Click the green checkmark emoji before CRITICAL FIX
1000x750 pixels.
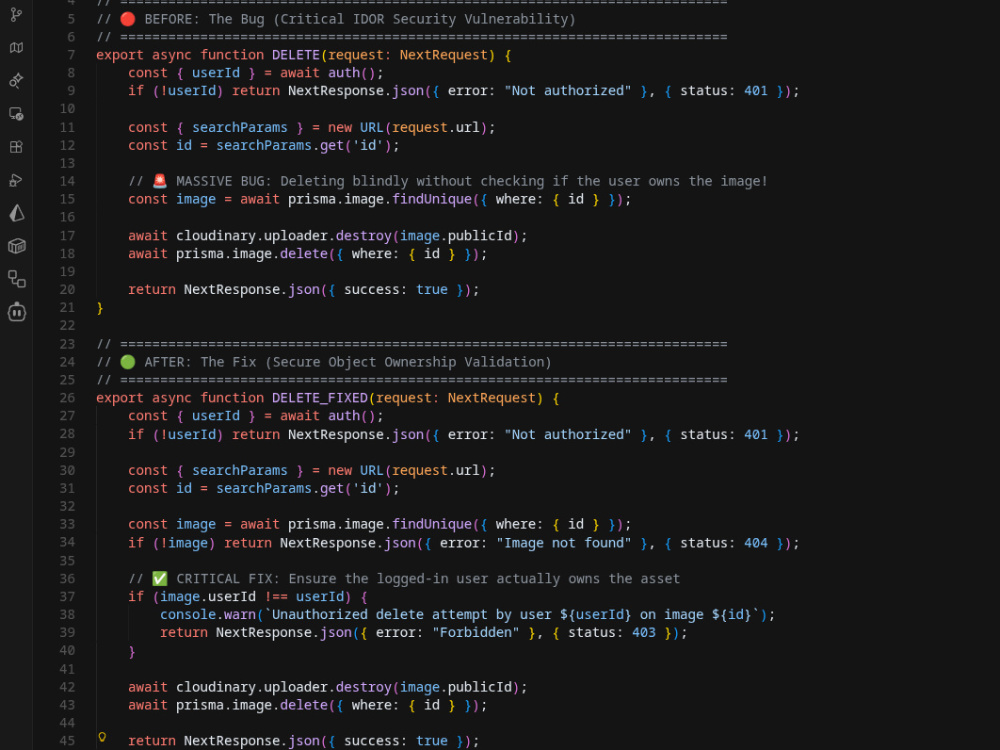tap(160, 578)
